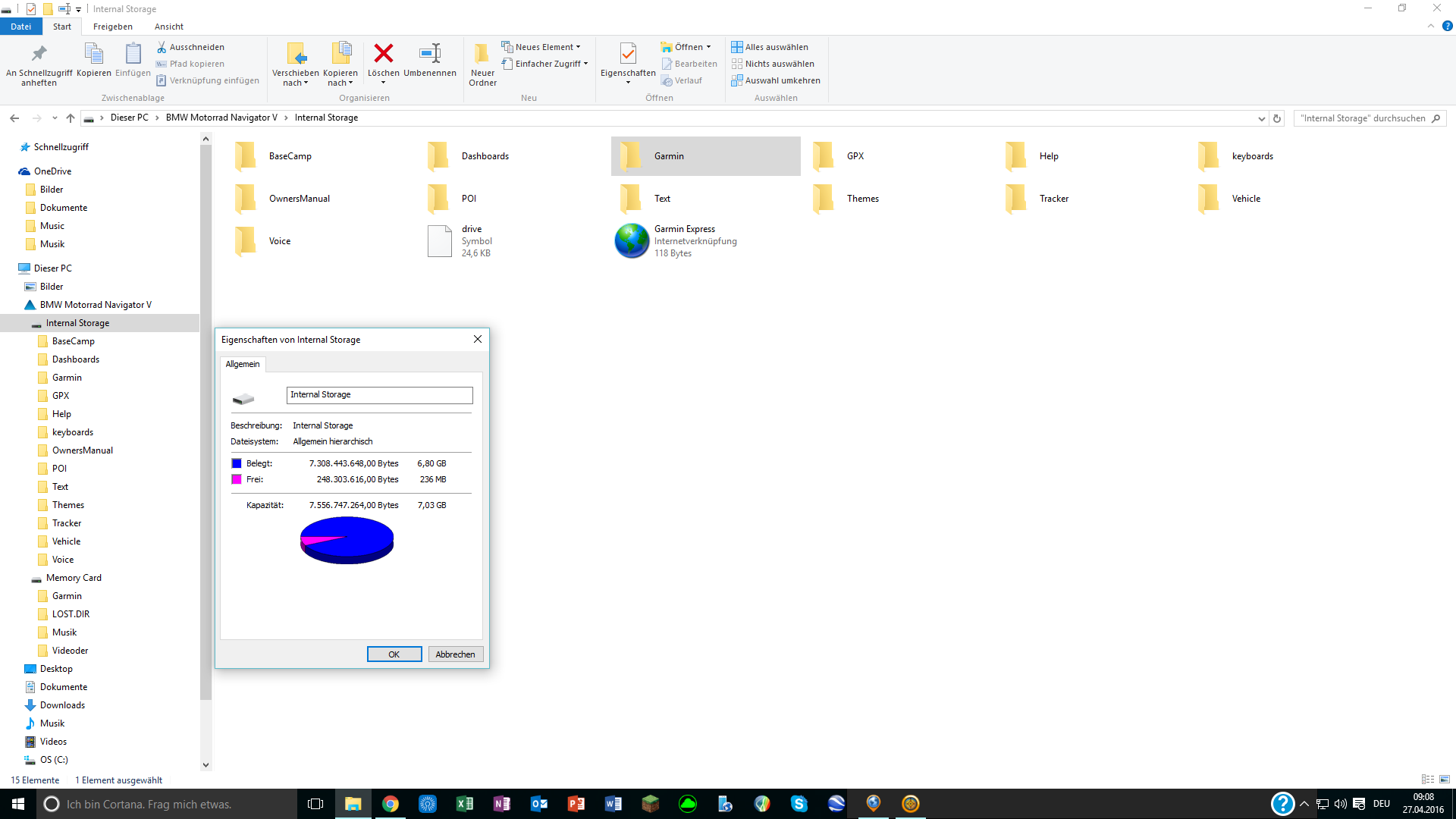The width and height of the screenshot is (1456, 819).
Task: Click the Löschen red X icon
Action: click(x=384, y=54)
